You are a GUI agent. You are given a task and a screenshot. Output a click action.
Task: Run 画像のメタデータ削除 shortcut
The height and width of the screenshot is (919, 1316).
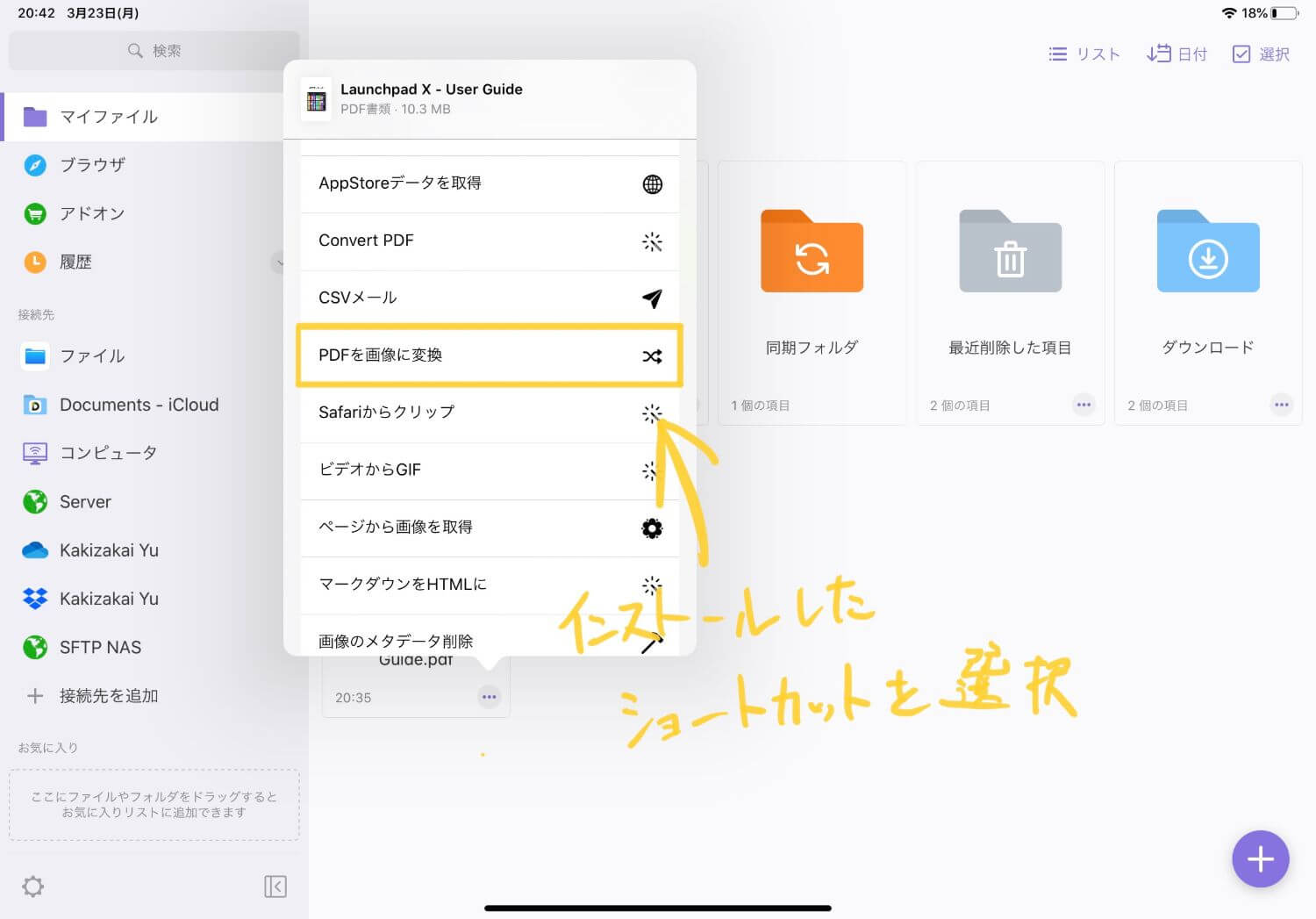[x=490, y=637]
